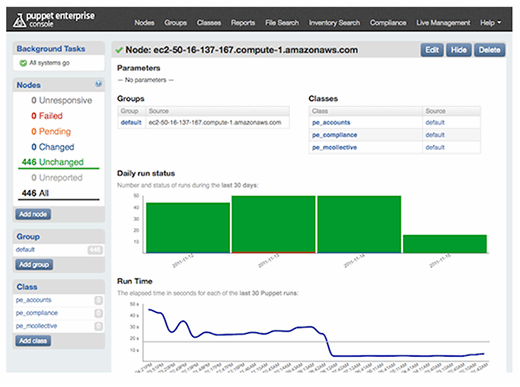Open the Group sidebar heading link
The image size is (520, 387).
(28, 237)
